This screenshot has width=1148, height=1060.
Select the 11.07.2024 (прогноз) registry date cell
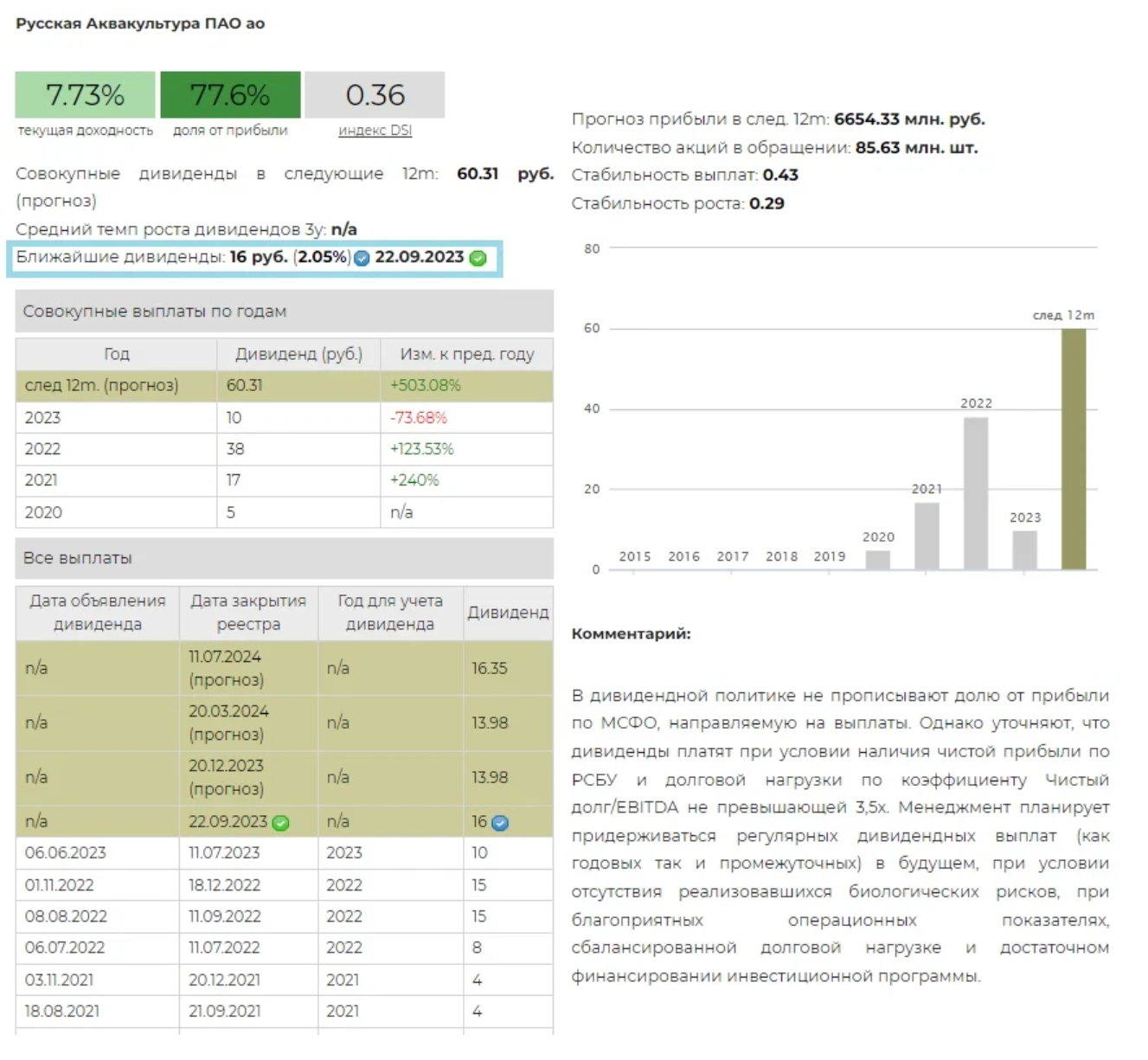248,668
